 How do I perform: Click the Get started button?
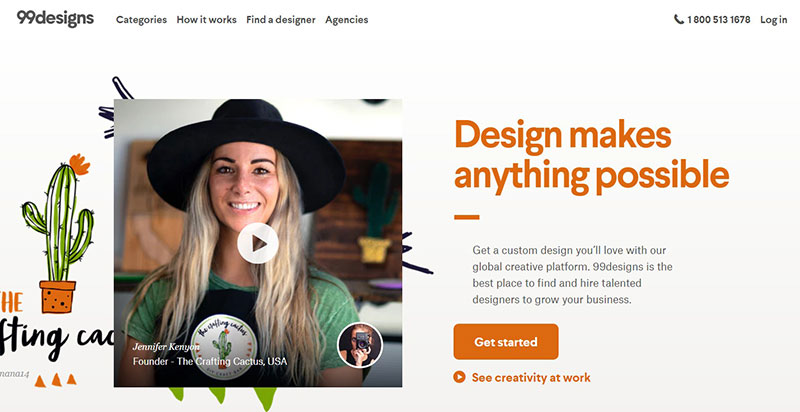pyautogui.click(x=506, y=342)
